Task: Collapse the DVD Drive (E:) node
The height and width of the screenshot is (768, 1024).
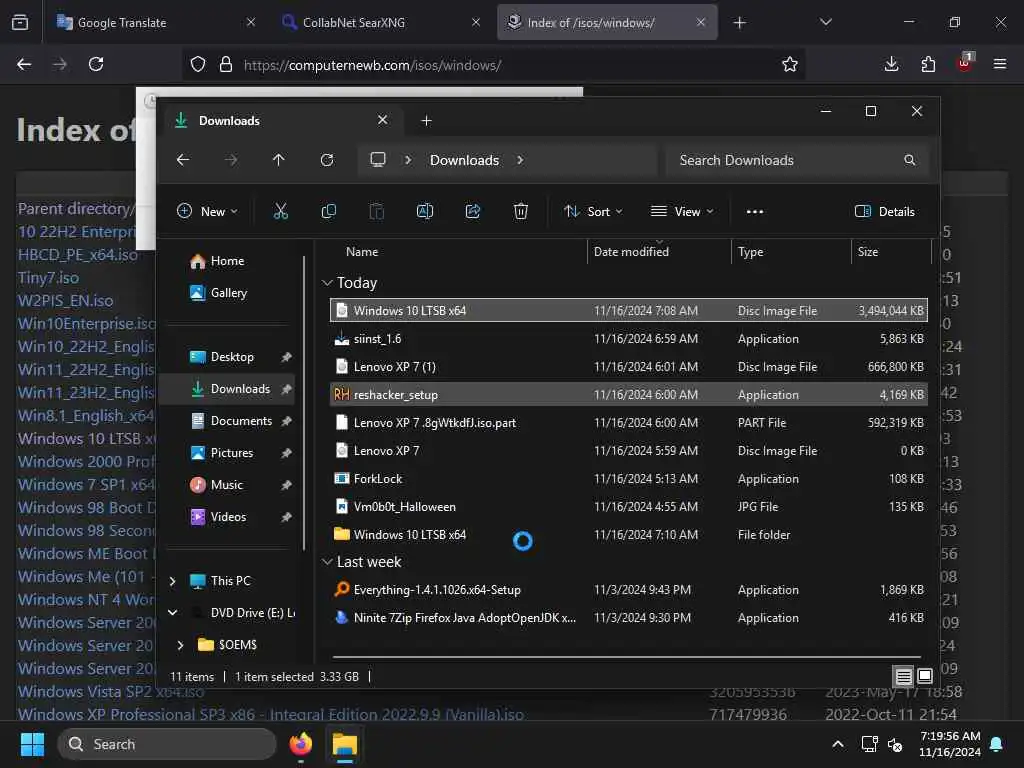Action: click(172, 613)
